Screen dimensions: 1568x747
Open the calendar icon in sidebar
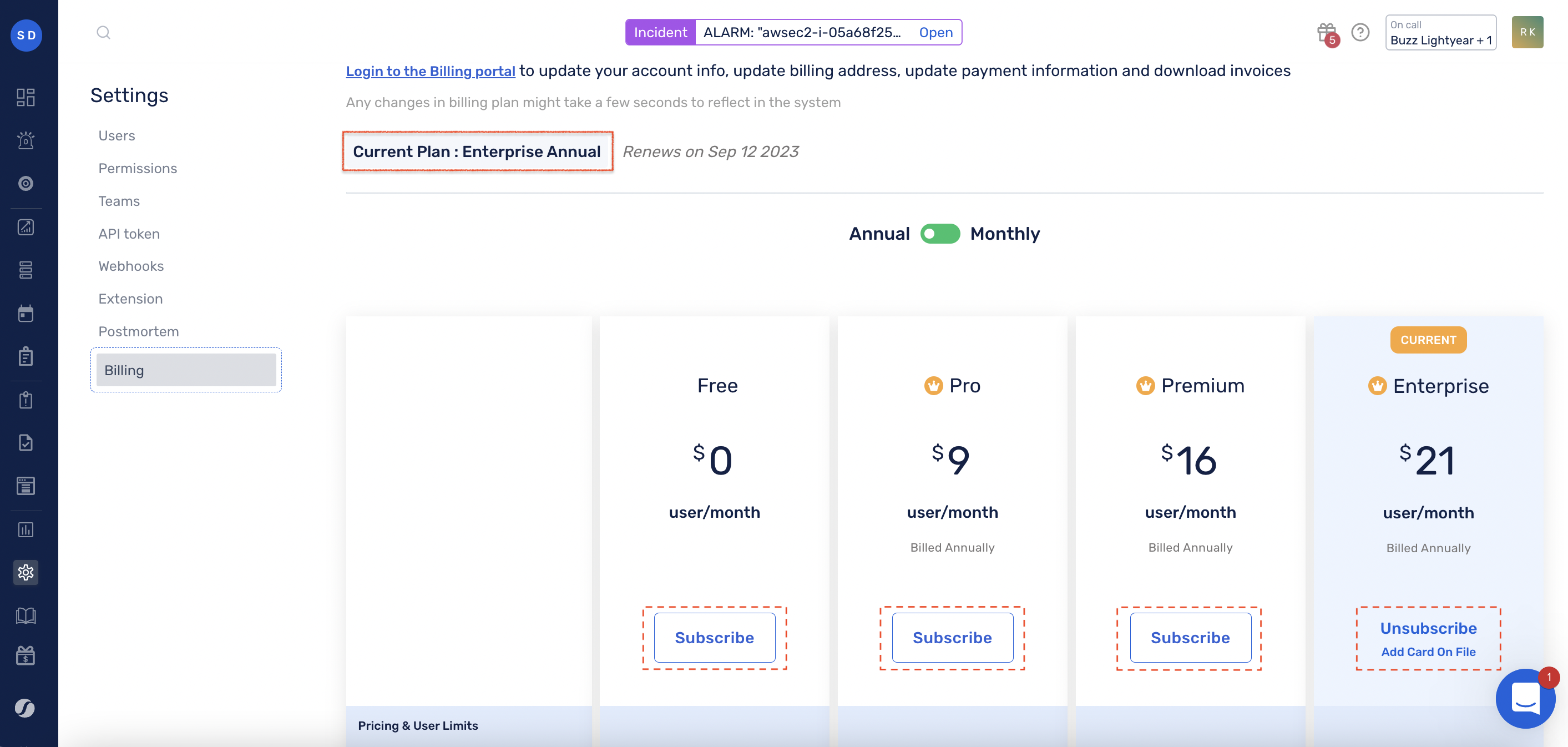click(26, 314)
